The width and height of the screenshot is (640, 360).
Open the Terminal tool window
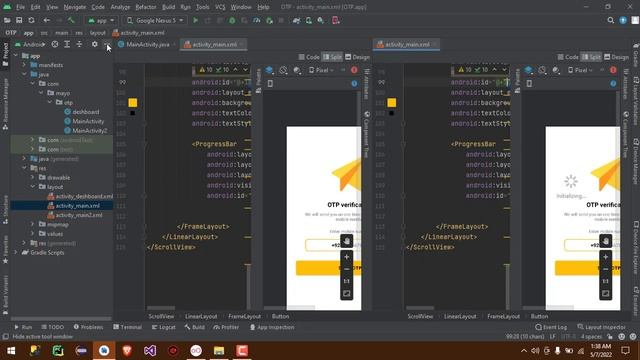[128, 327]
